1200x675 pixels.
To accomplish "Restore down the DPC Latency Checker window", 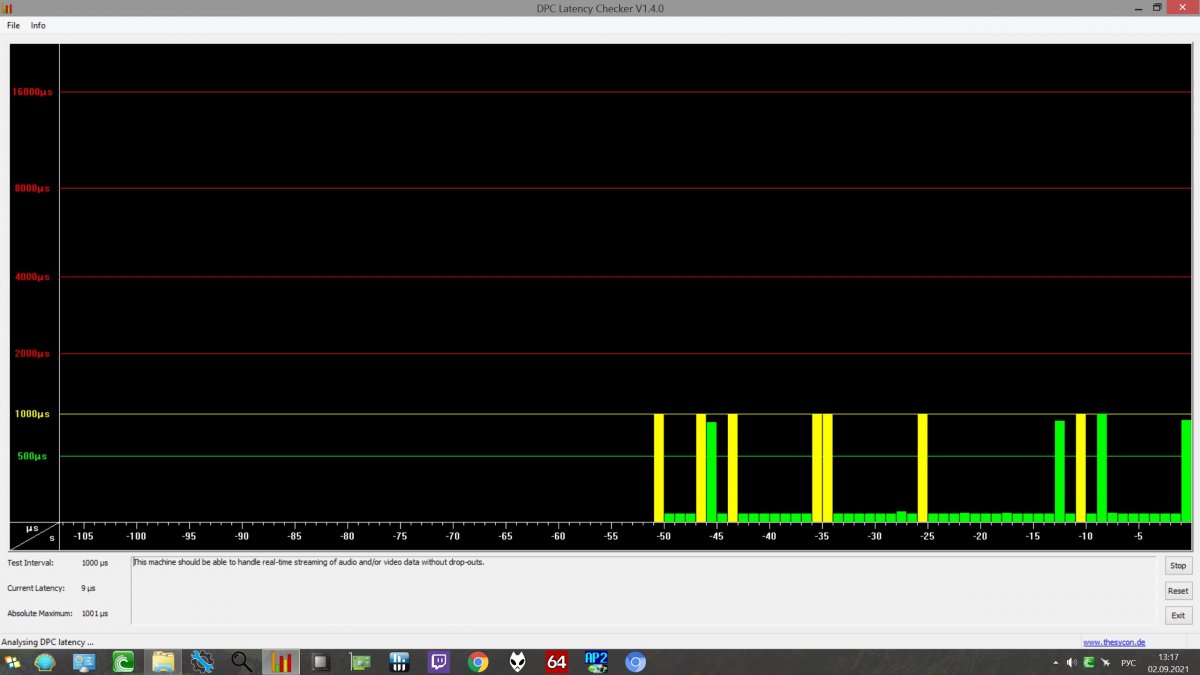I will pos(1157,7).
